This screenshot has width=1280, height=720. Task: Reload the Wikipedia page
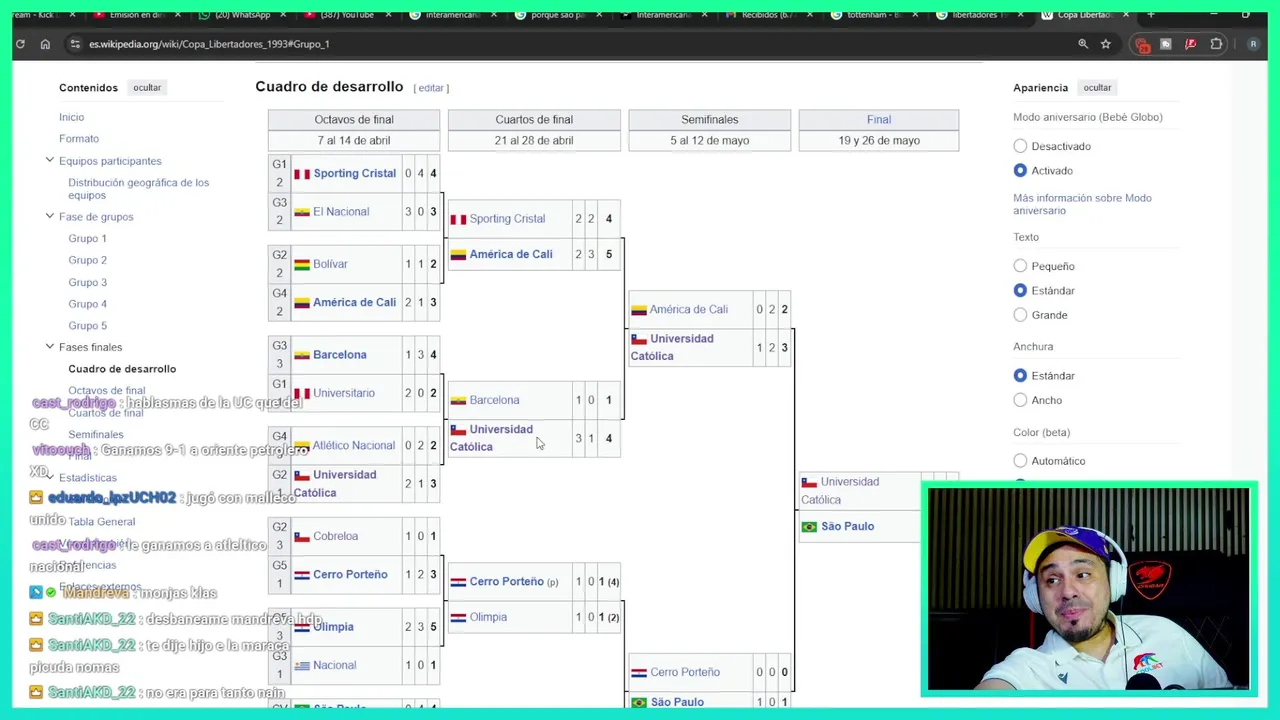(20, 44)
